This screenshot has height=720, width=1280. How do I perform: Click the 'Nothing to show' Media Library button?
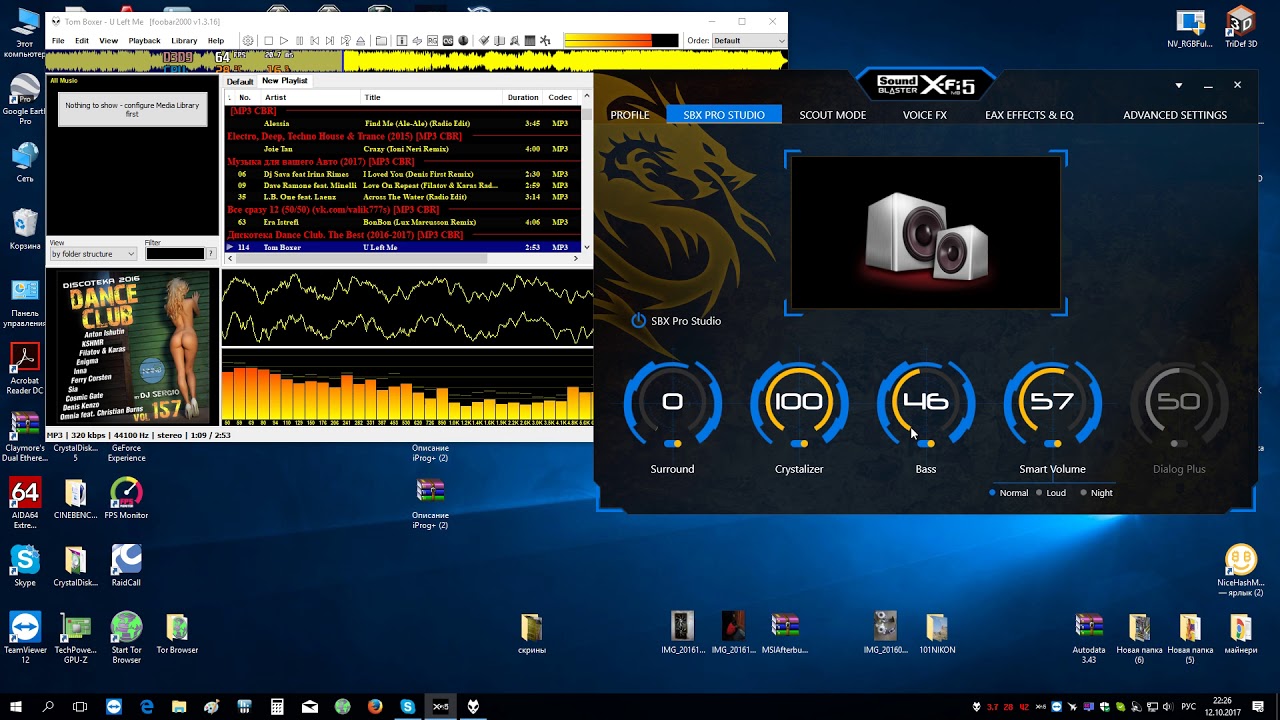[x=132, y=110]
